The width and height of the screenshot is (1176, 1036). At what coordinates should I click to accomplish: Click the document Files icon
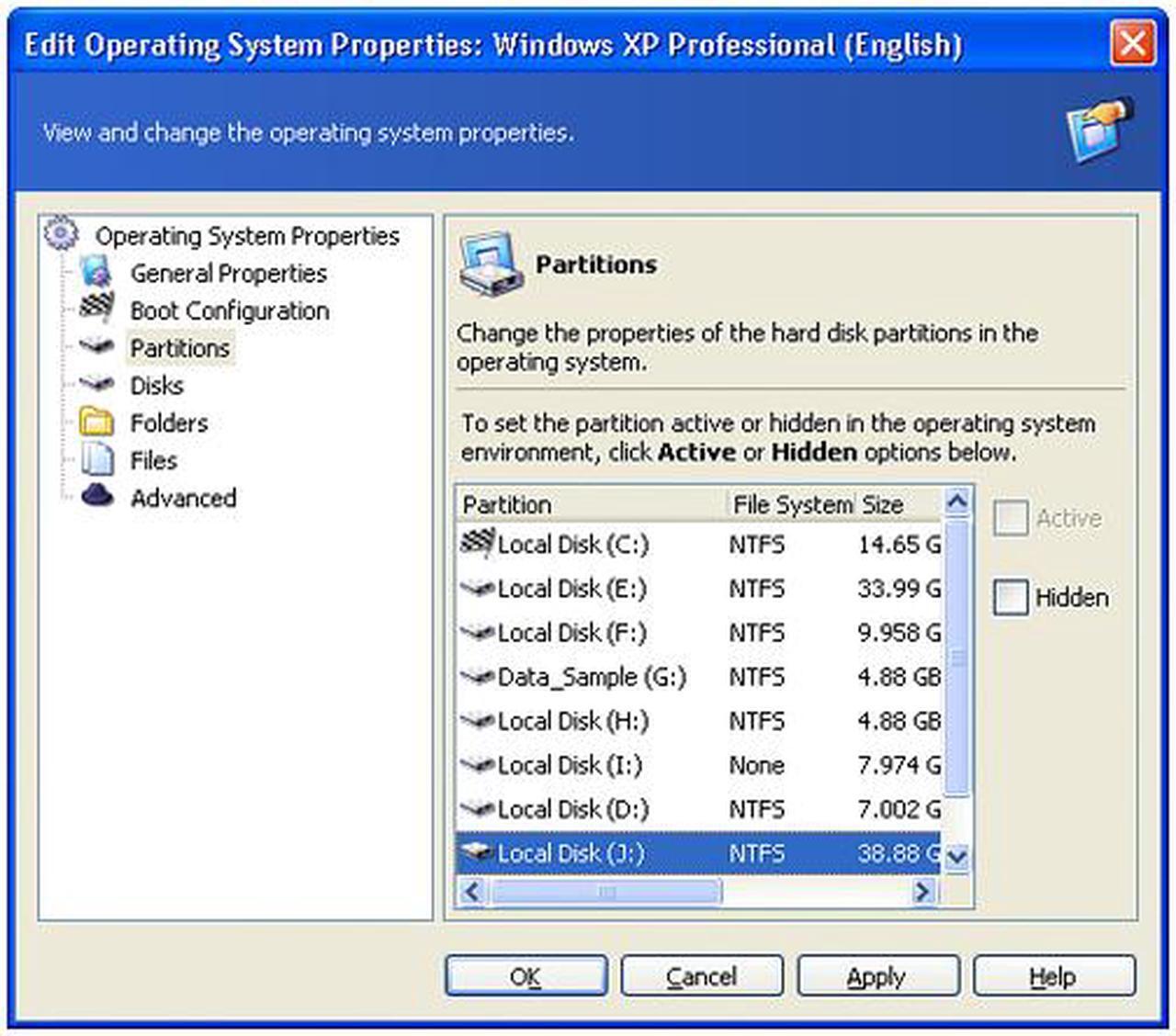[97, 459]
